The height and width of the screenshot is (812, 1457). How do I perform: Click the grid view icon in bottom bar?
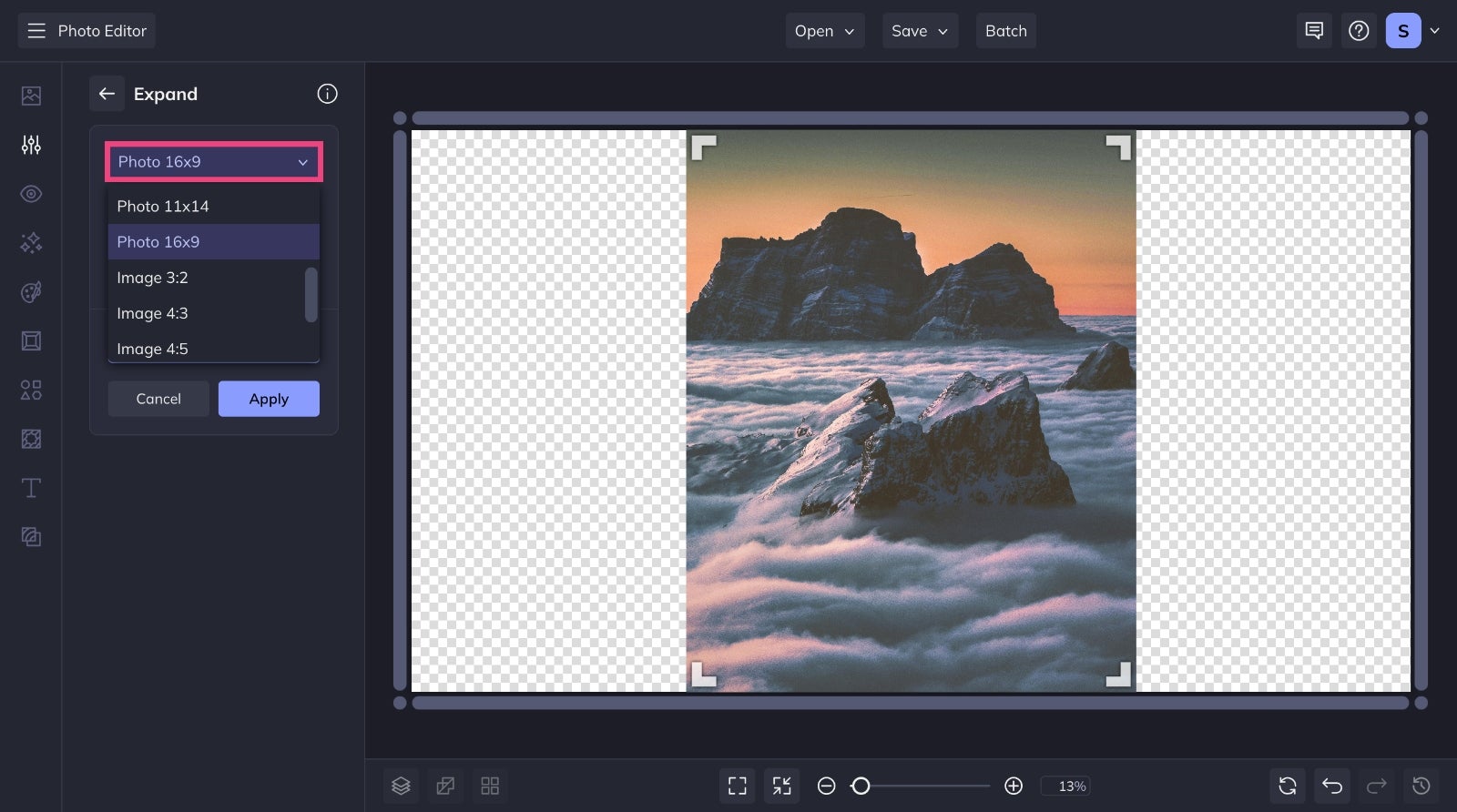pos(490,786)
